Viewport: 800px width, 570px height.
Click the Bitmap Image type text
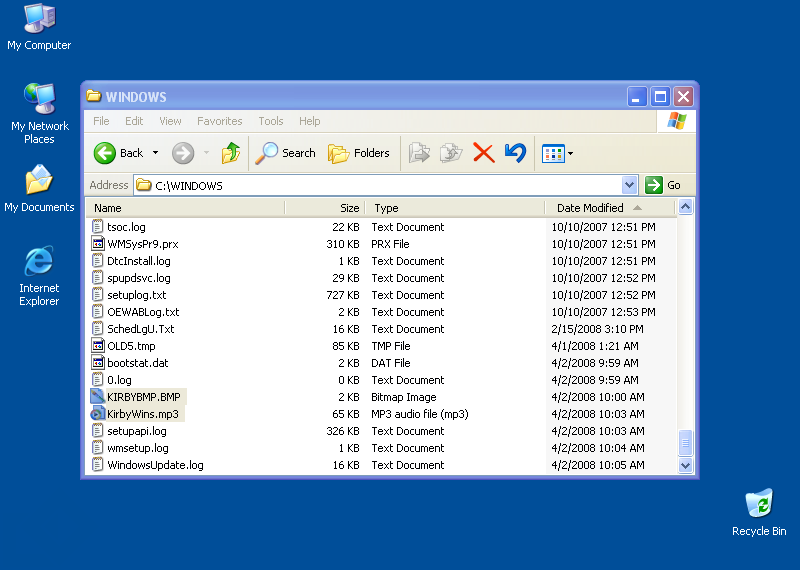click(404, 397)
